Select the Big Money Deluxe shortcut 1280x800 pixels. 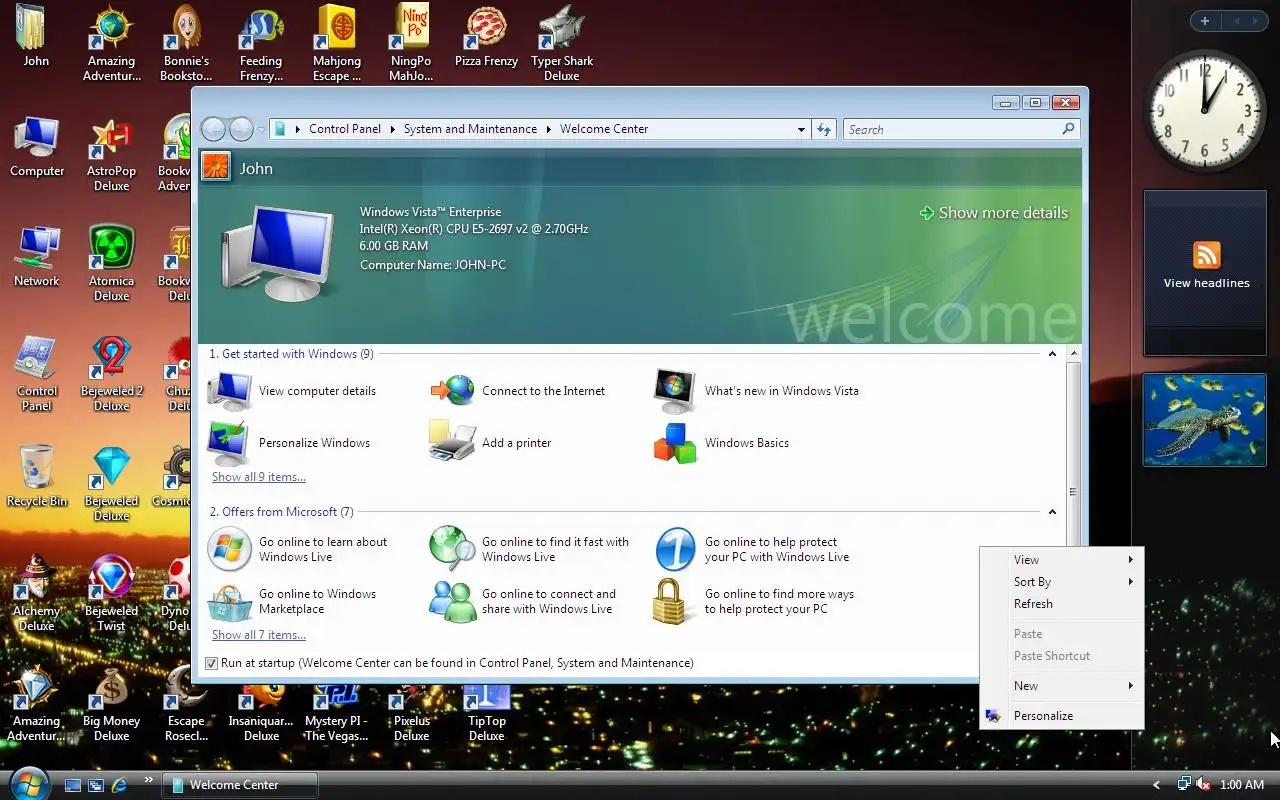pyautogui.click(x=112, y=705)
